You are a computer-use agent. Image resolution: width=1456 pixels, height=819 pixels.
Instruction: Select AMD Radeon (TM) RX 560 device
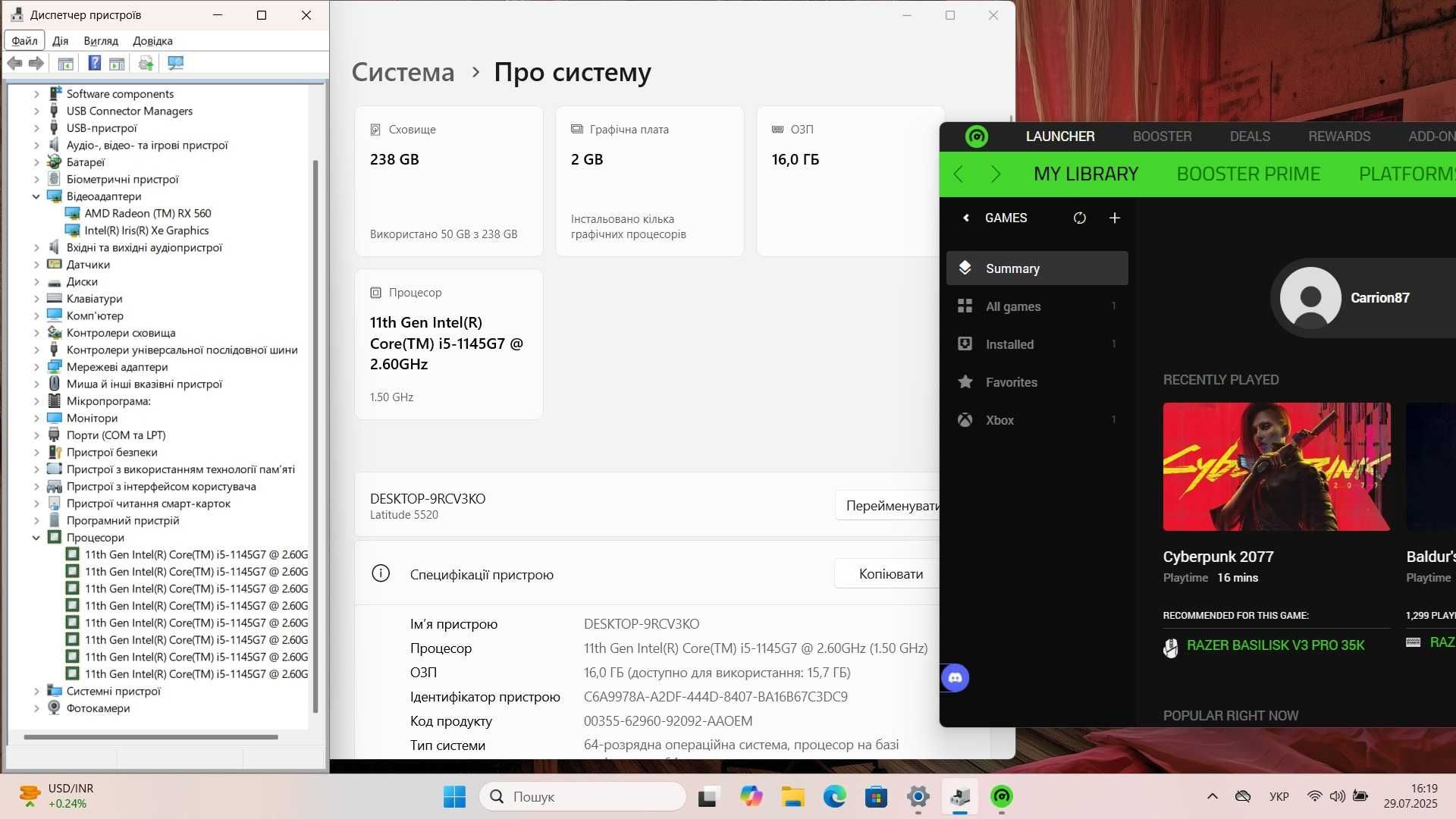(x=148, y=213)
